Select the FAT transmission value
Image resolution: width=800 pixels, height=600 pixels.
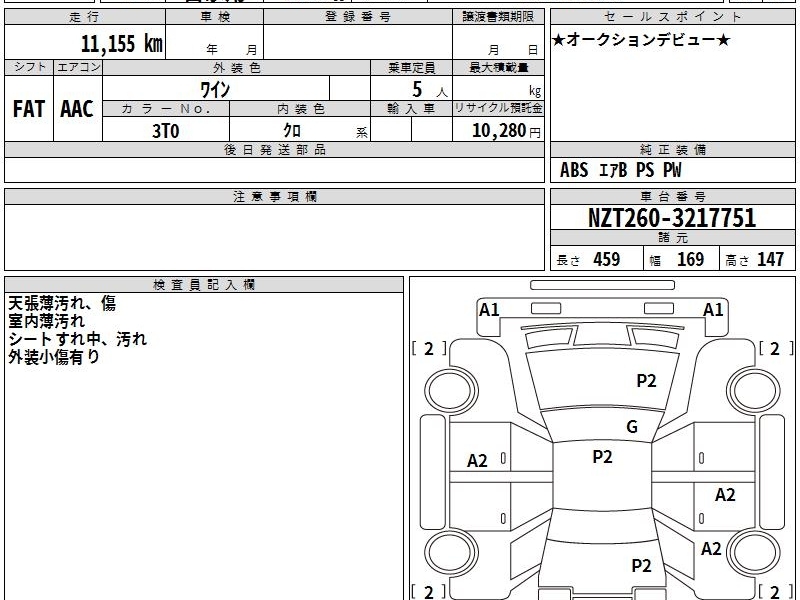pyautogui.click(x=29, y=109)
